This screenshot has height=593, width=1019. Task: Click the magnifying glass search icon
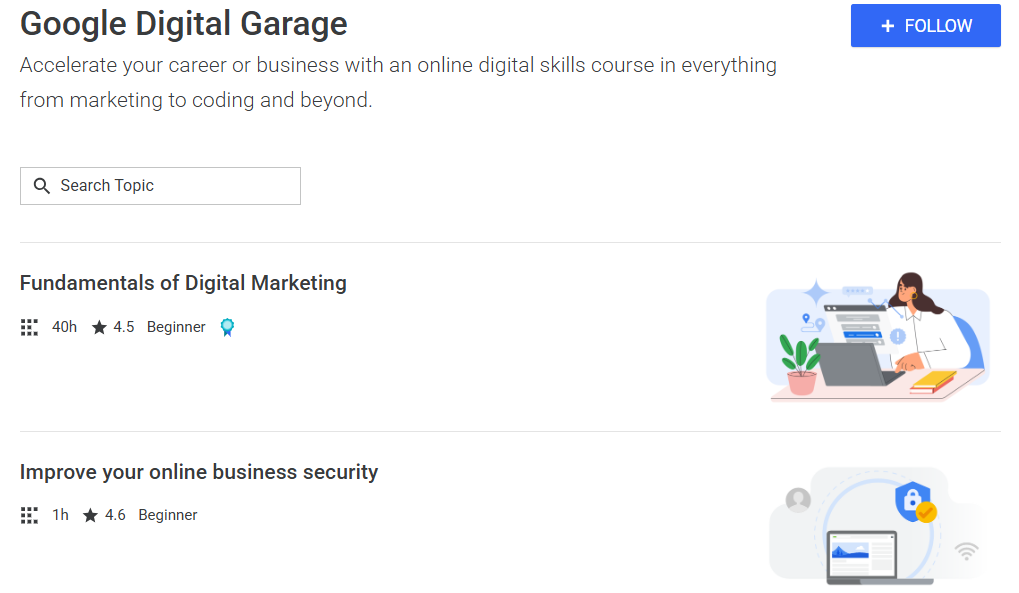click(x=41, y=185)
